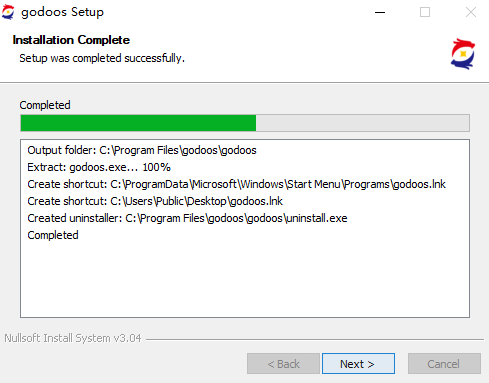Click the Installation Complete heading
Viewport: 489px width, 383px height.
pos(71,40)
